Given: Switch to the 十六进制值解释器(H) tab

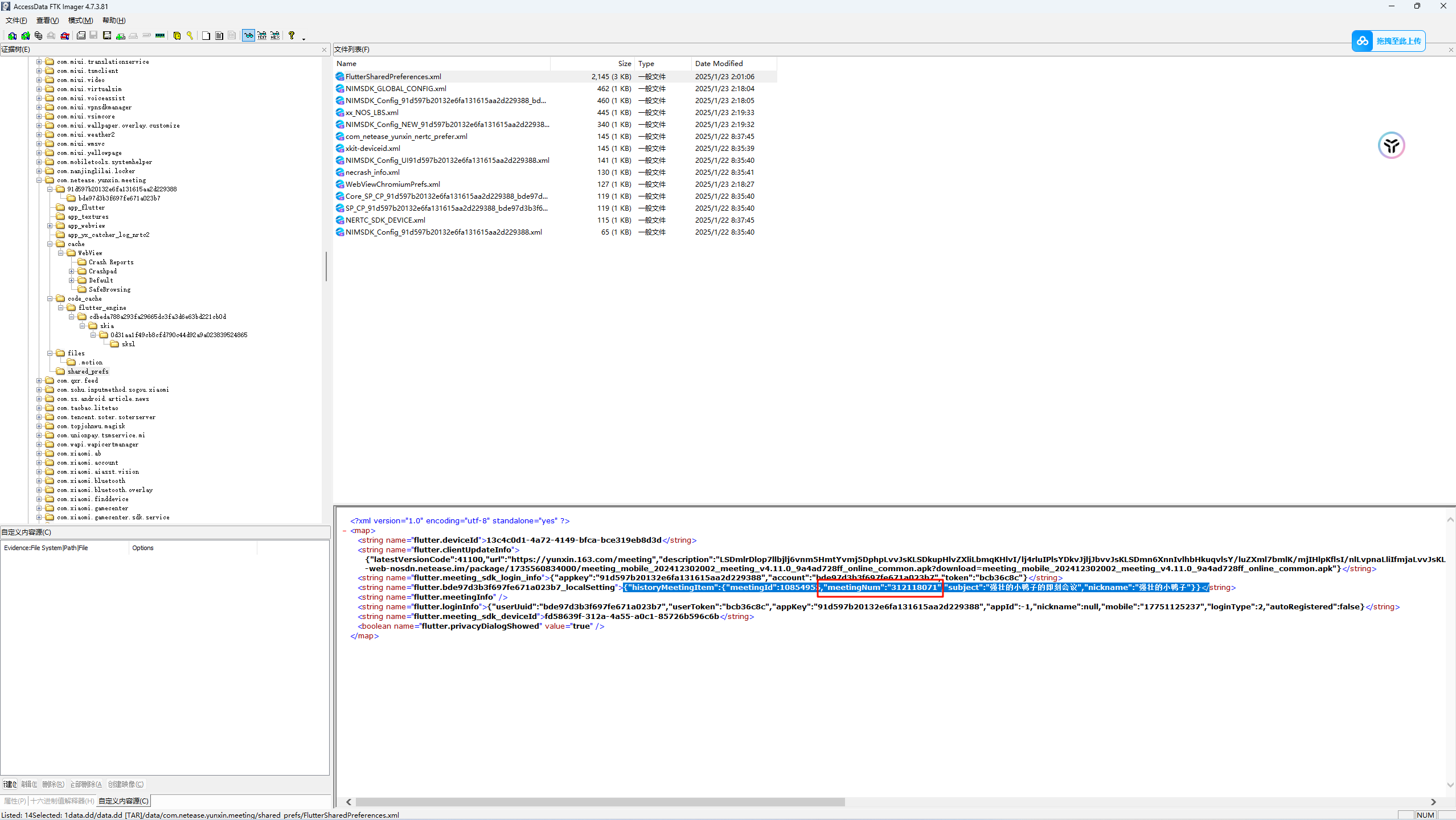Looking at the screenshot, I should 63,801.
